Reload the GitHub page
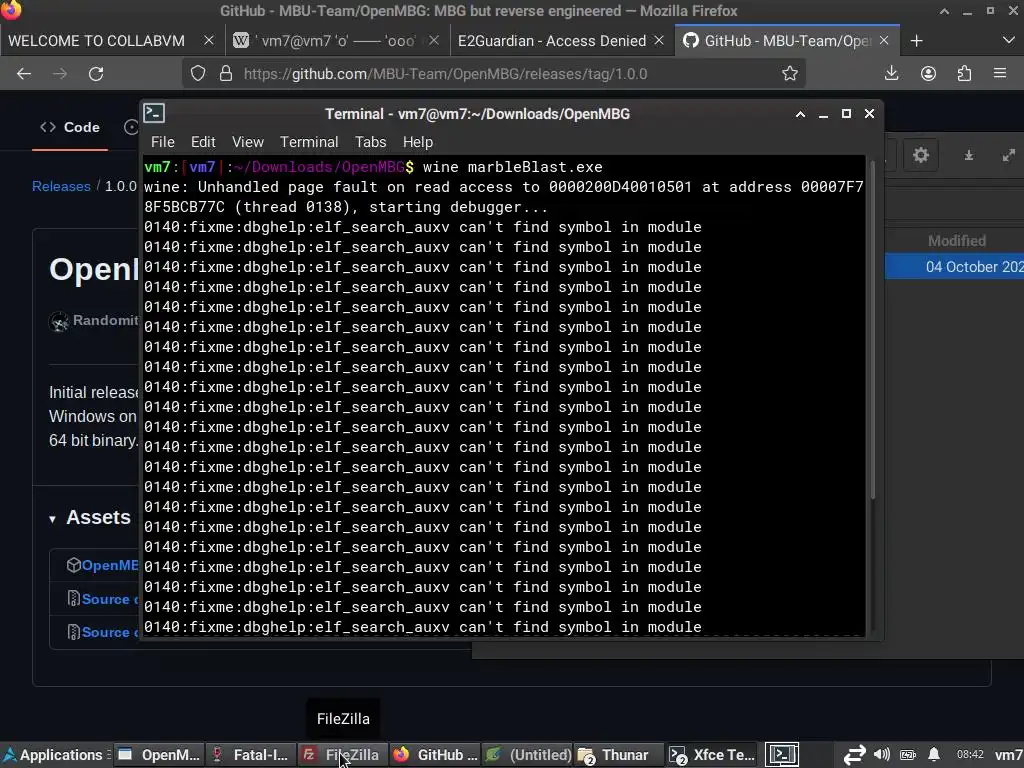1024x768 pixels. pos(96,74)
